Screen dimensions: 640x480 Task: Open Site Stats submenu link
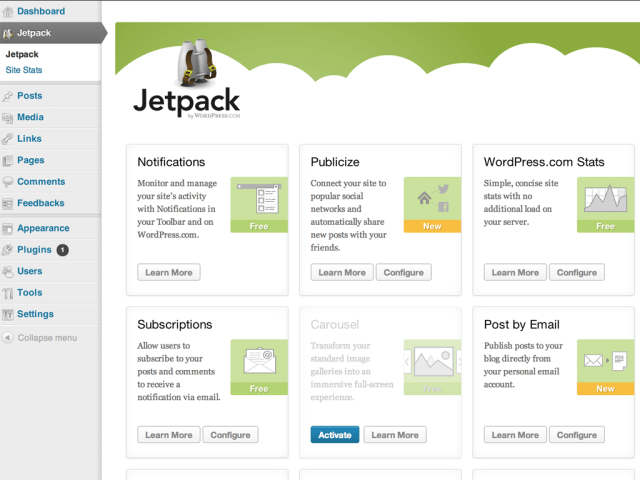pos(24,70)
